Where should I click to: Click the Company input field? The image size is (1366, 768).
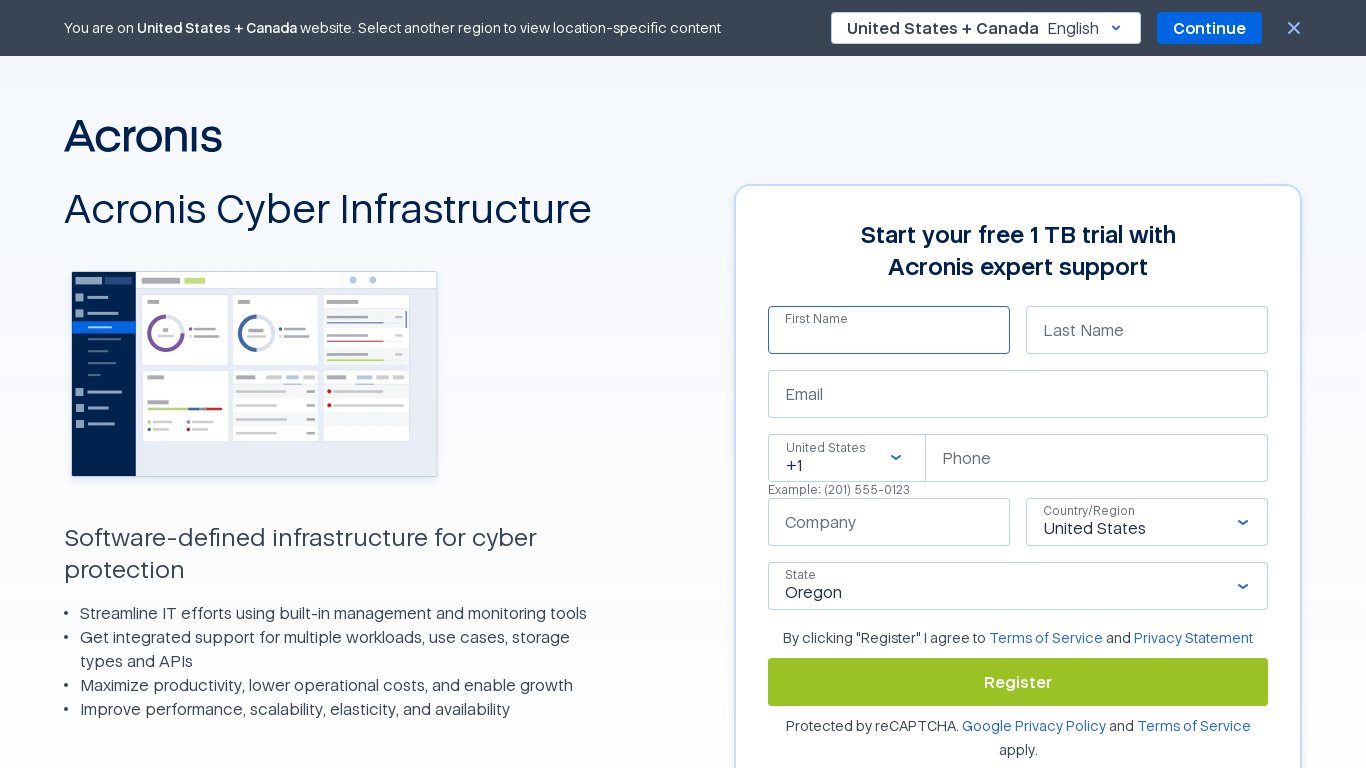[888, 522]
